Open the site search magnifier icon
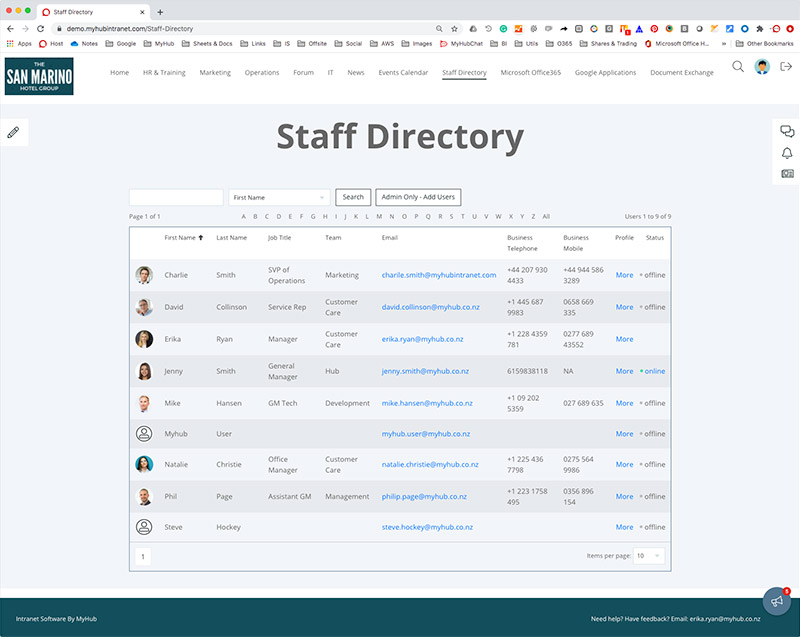The image size is (800, 637). 738,66
